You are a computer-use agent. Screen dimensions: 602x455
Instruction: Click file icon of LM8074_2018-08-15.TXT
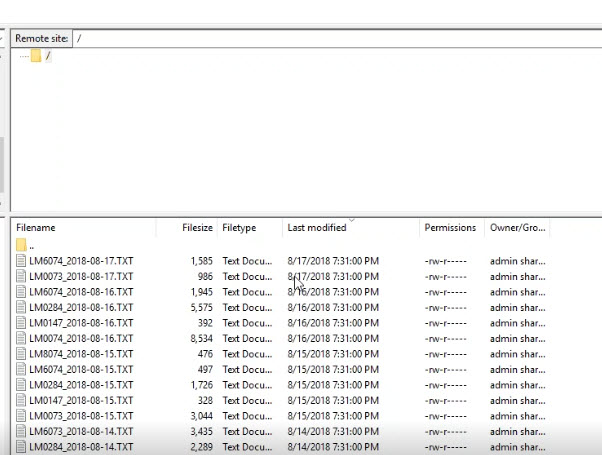tap(22, 354)
